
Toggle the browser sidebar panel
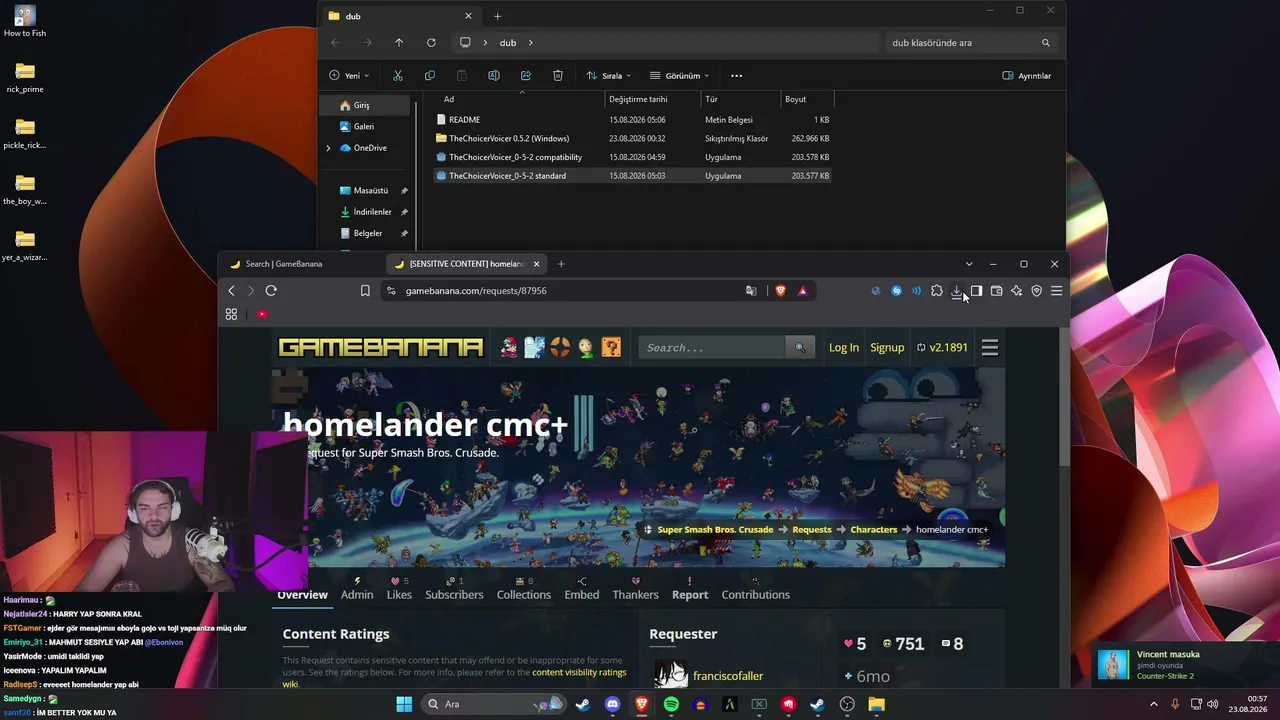(977, 291)
